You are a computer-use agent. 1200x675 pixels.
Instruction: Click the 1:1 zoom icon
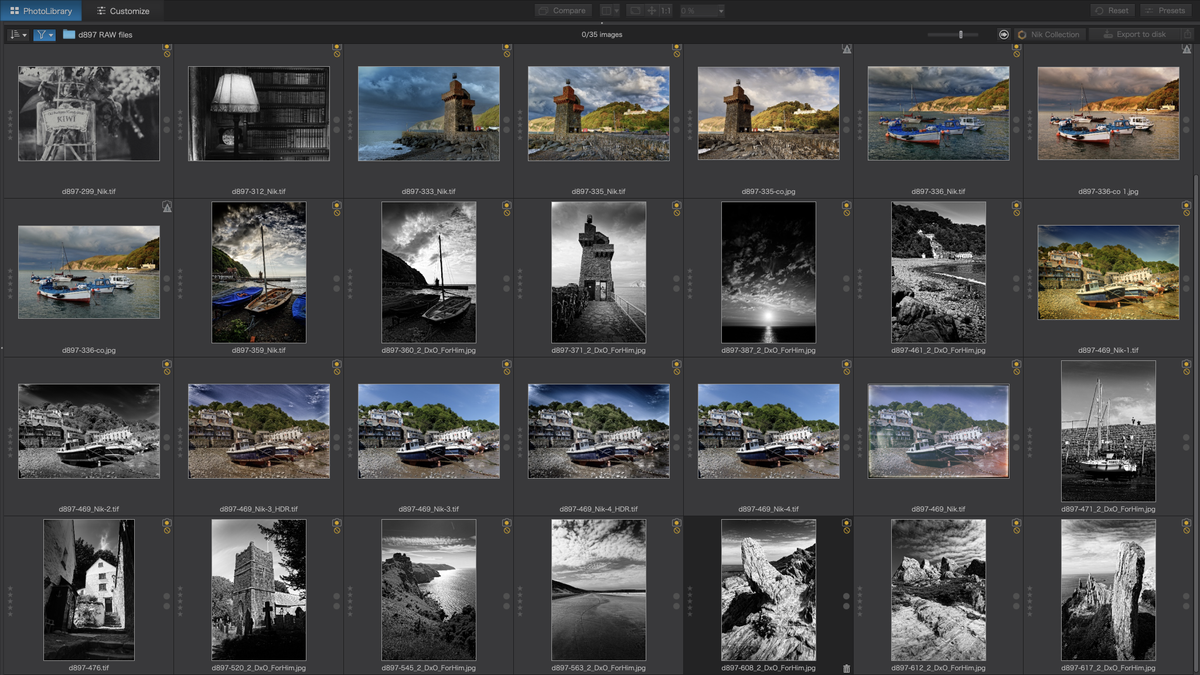click(666, 11)
